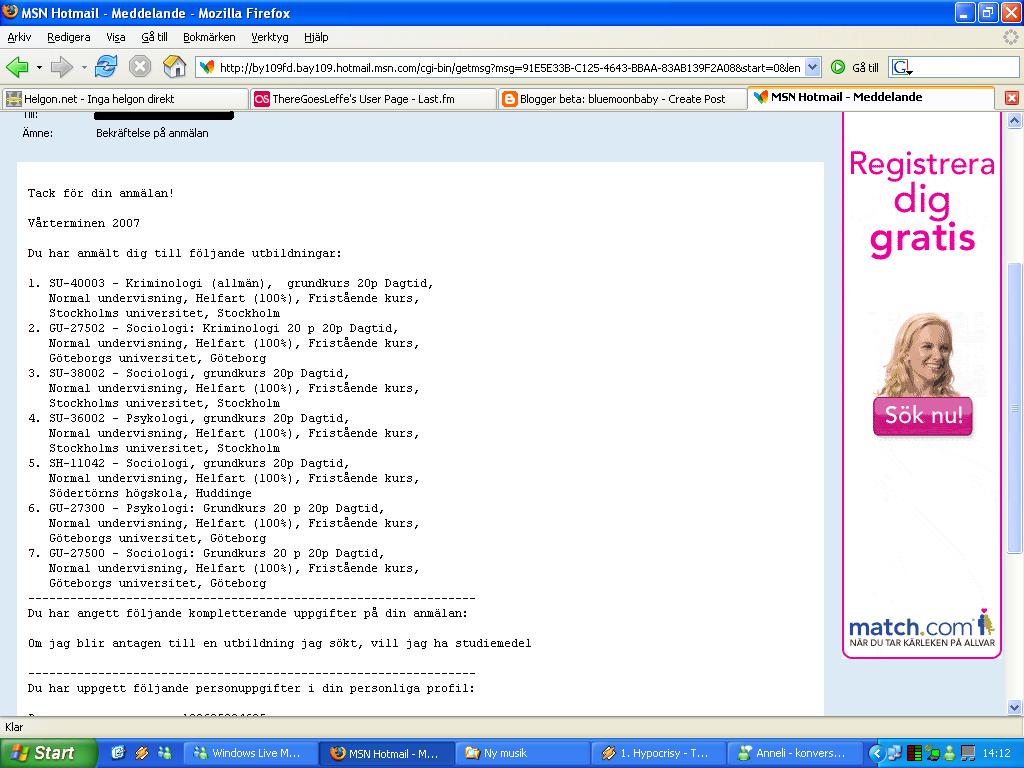Open the Redigera menu
This screenshot has height=768, width=1024.
tap(69, 37)
